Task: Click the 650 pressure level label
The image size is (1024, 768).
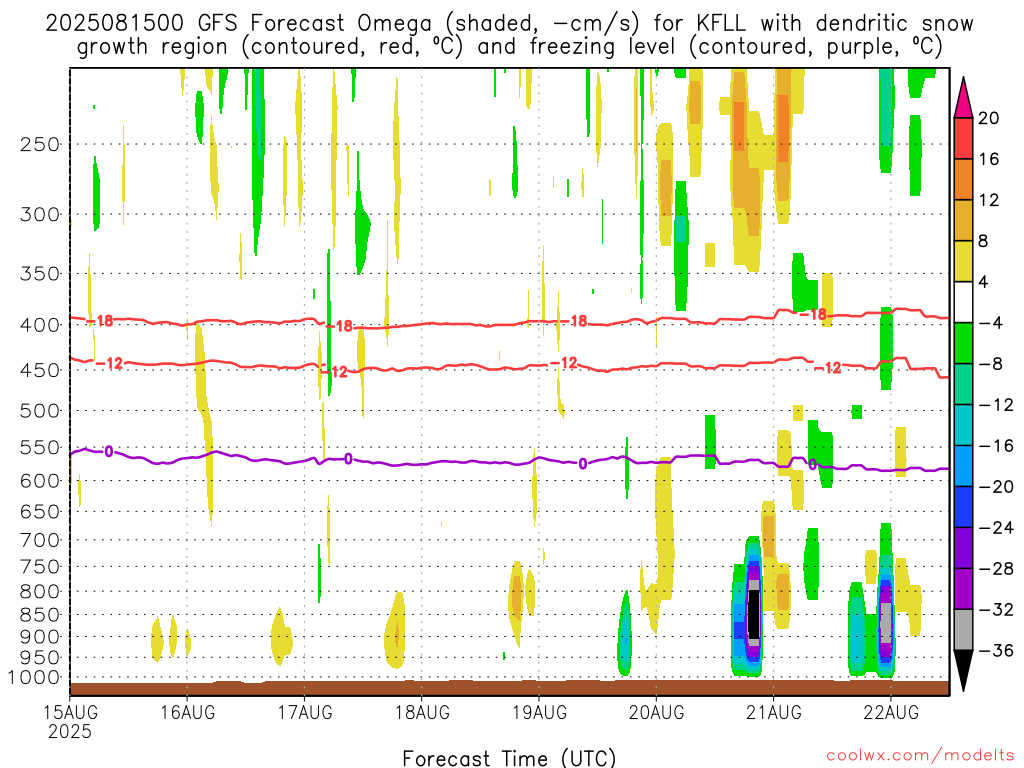Action: click(40, 511)
